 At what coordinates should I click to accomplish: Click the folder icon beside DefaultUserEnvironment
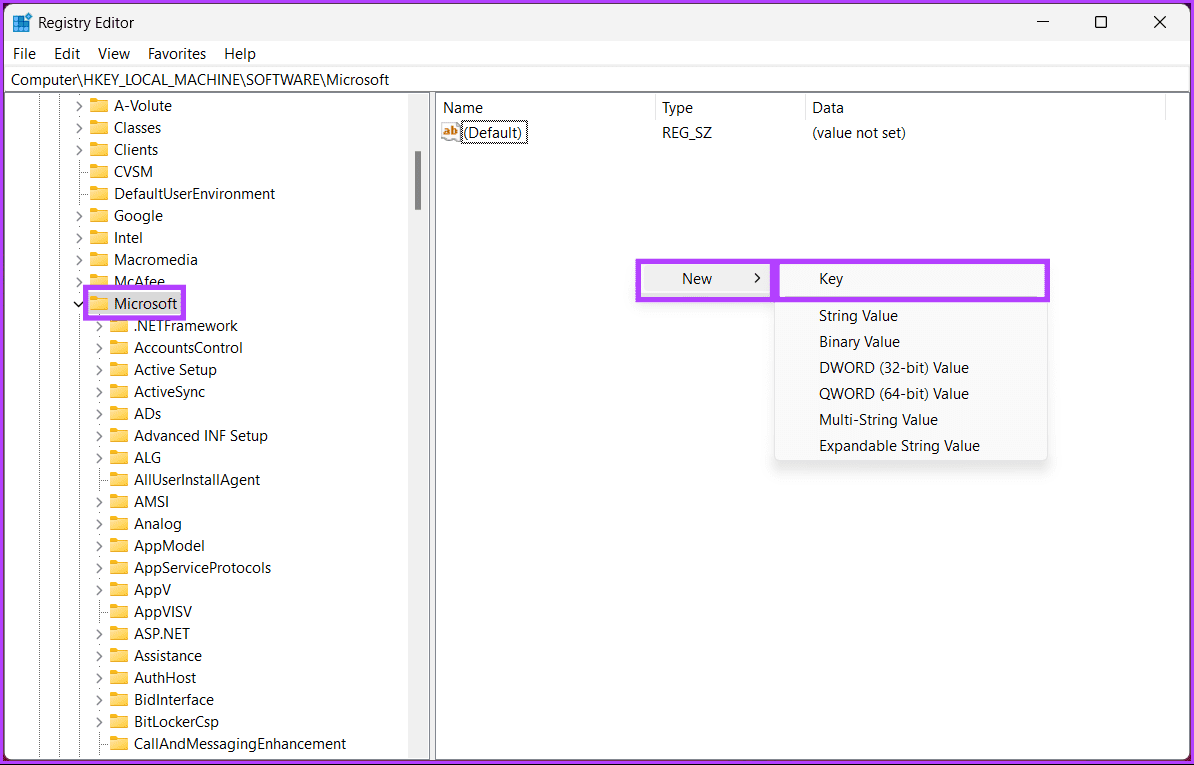(99, 194)
